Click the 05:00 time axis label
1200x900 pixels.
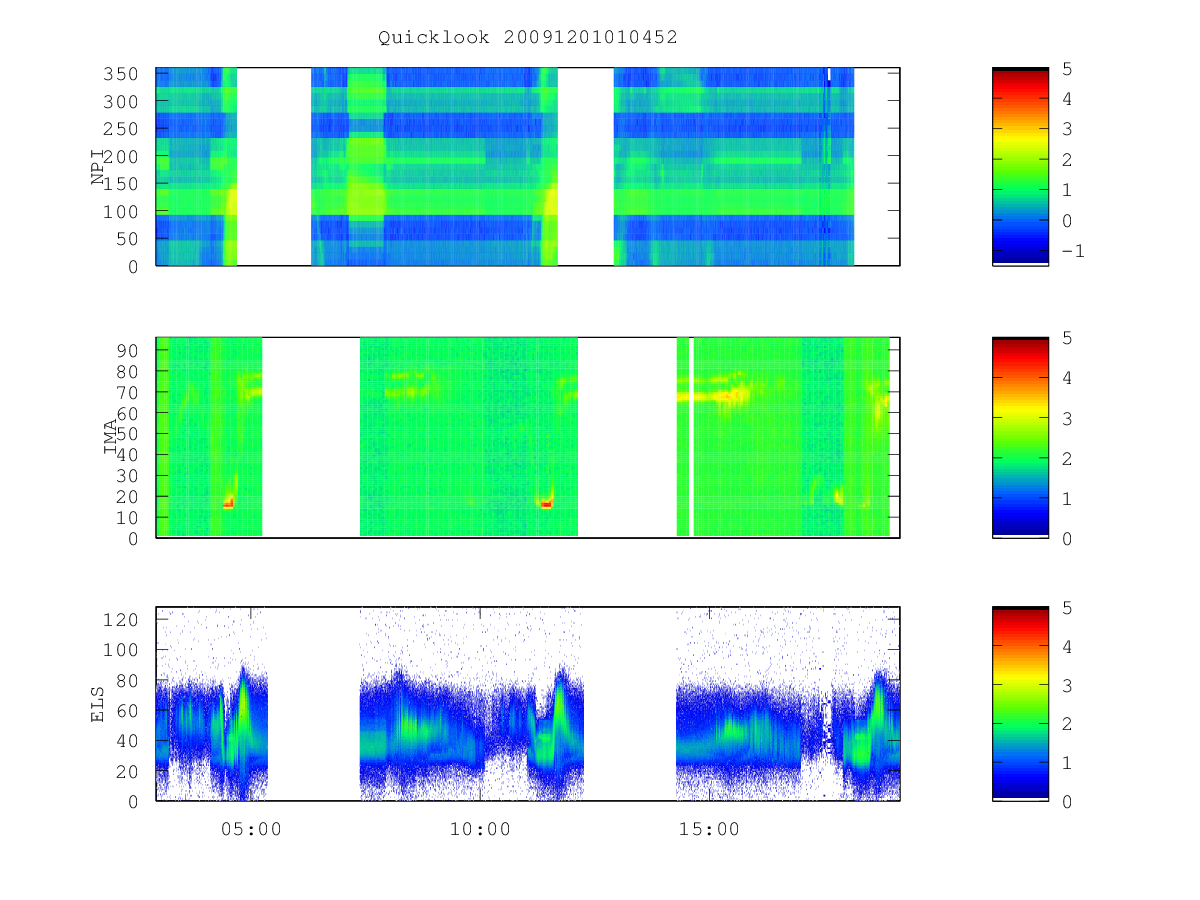(x=251, y=829)
